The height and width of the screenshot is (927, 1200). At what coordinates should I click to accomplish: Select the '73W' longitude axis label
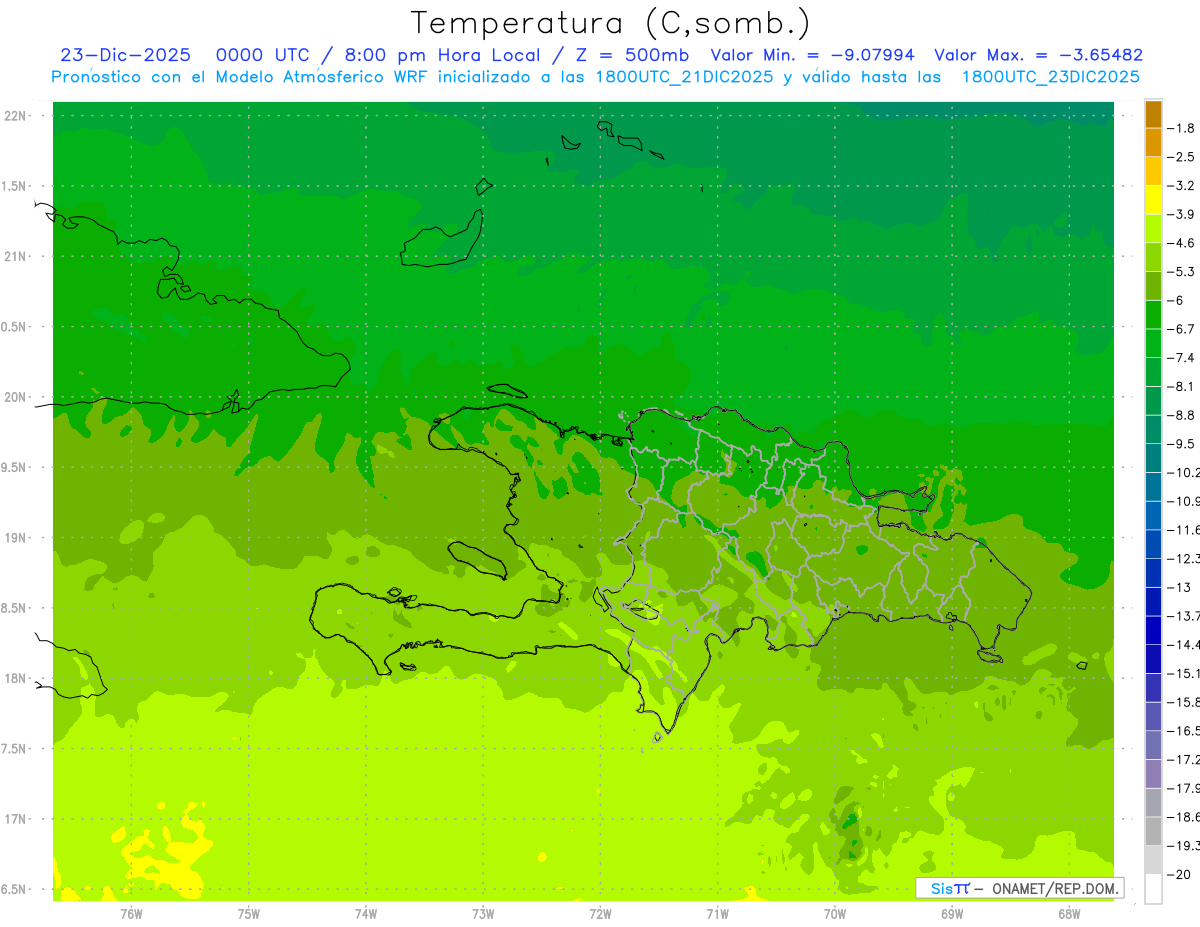(483, 914)
